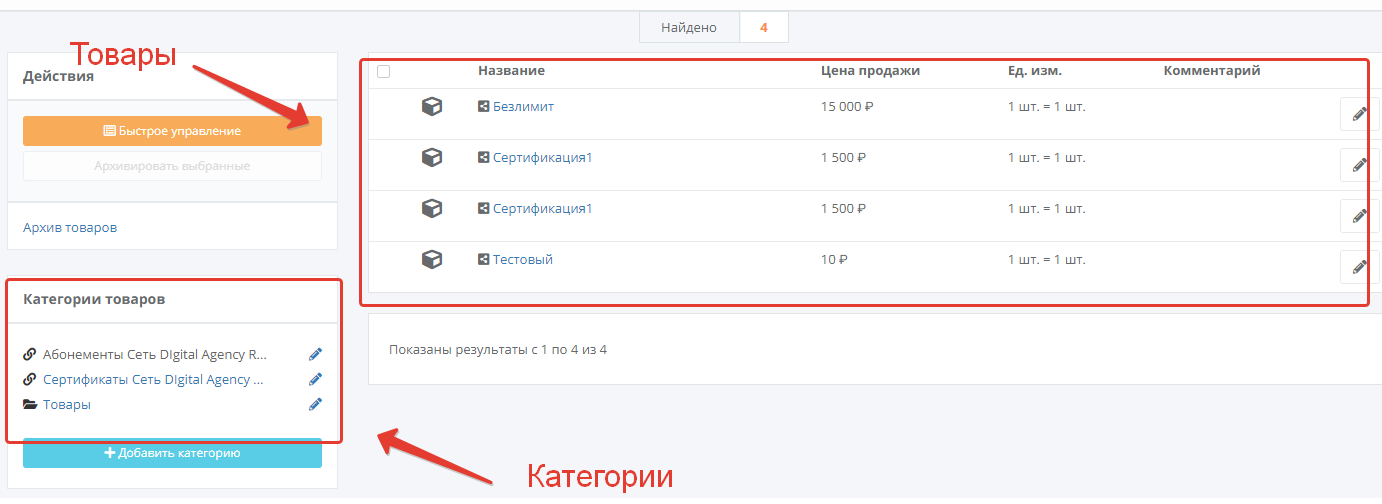The height and width of the screenshot is (504, 1382).
Task: Edit category Сертификаты Сеть Digital Agency pencil
Action: tap(315, 379)
